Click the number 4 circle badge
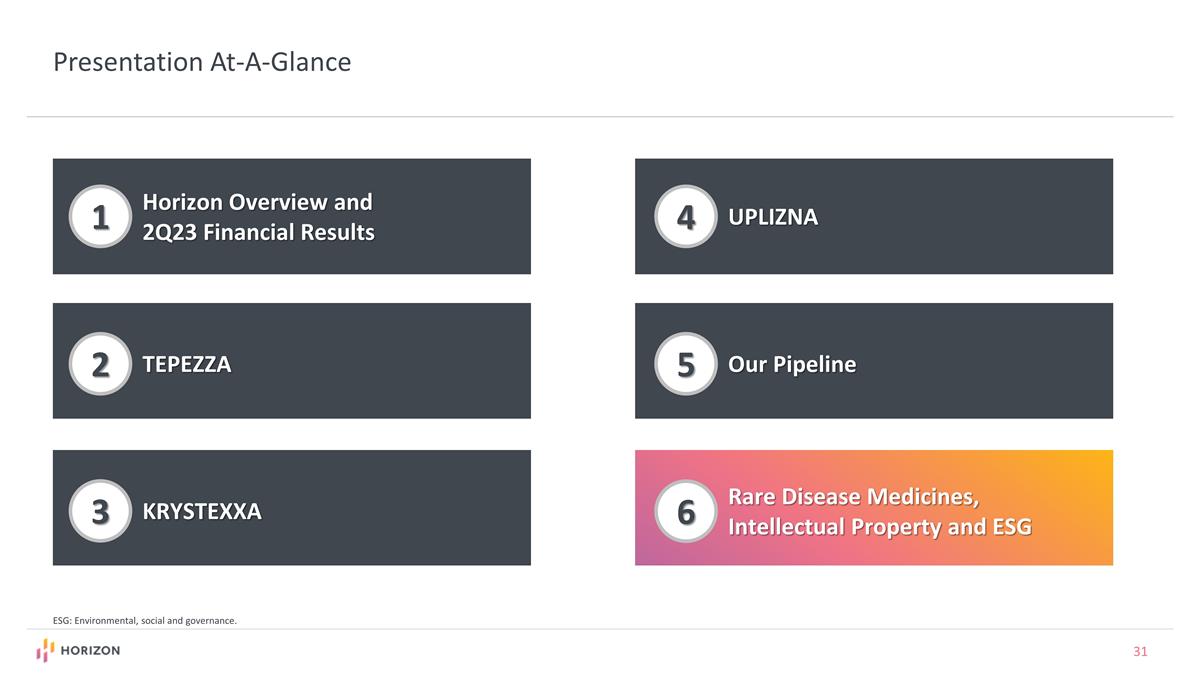The image size is (1200, 675). tap(686, 217)
